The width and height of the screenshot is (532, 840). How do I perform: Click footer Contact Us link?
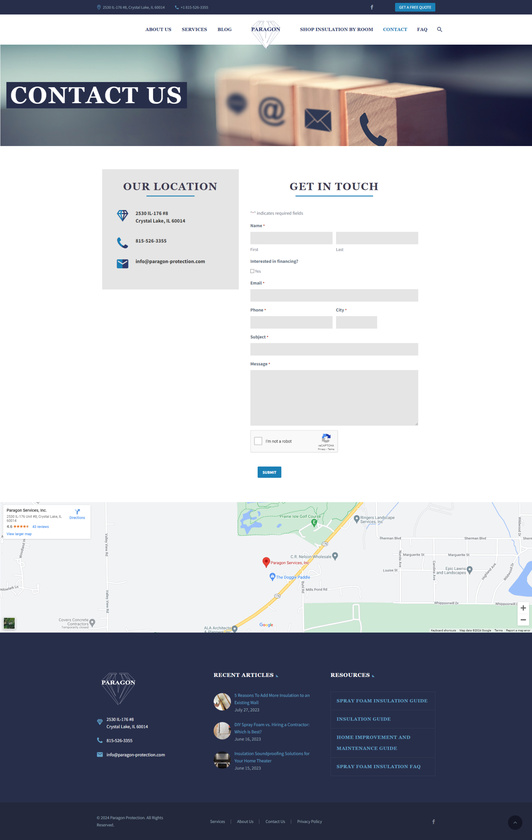tap(275, 821)
